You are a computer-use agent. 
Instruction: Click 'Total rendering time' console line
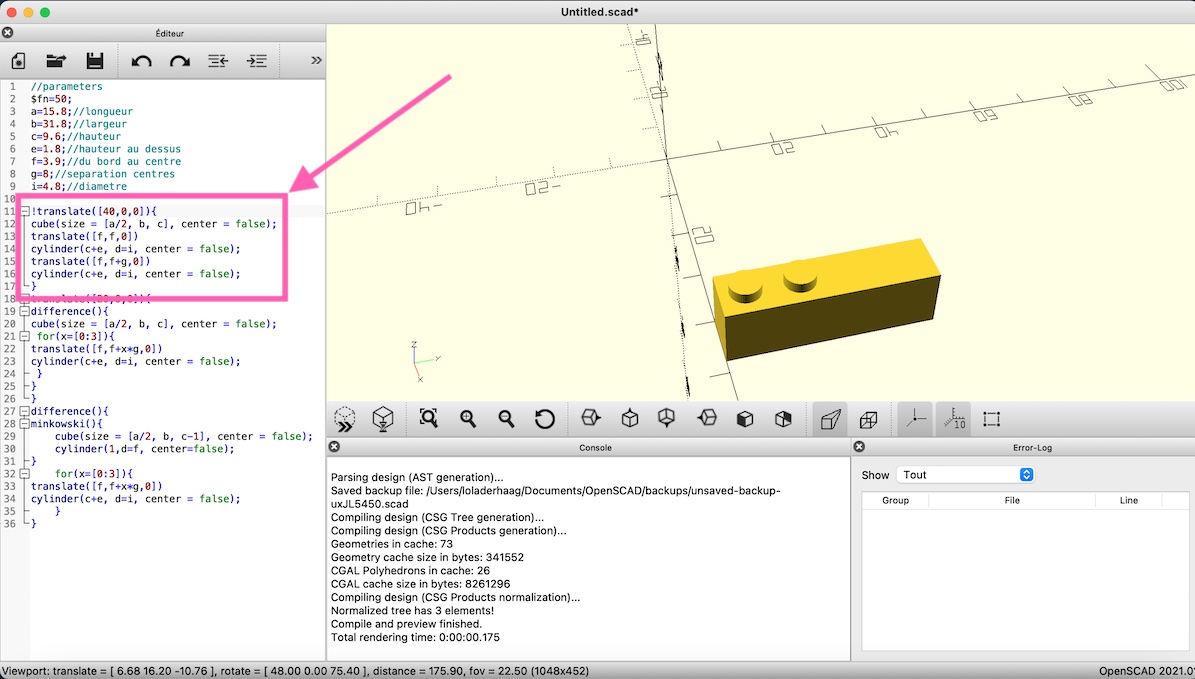[415, 637]
